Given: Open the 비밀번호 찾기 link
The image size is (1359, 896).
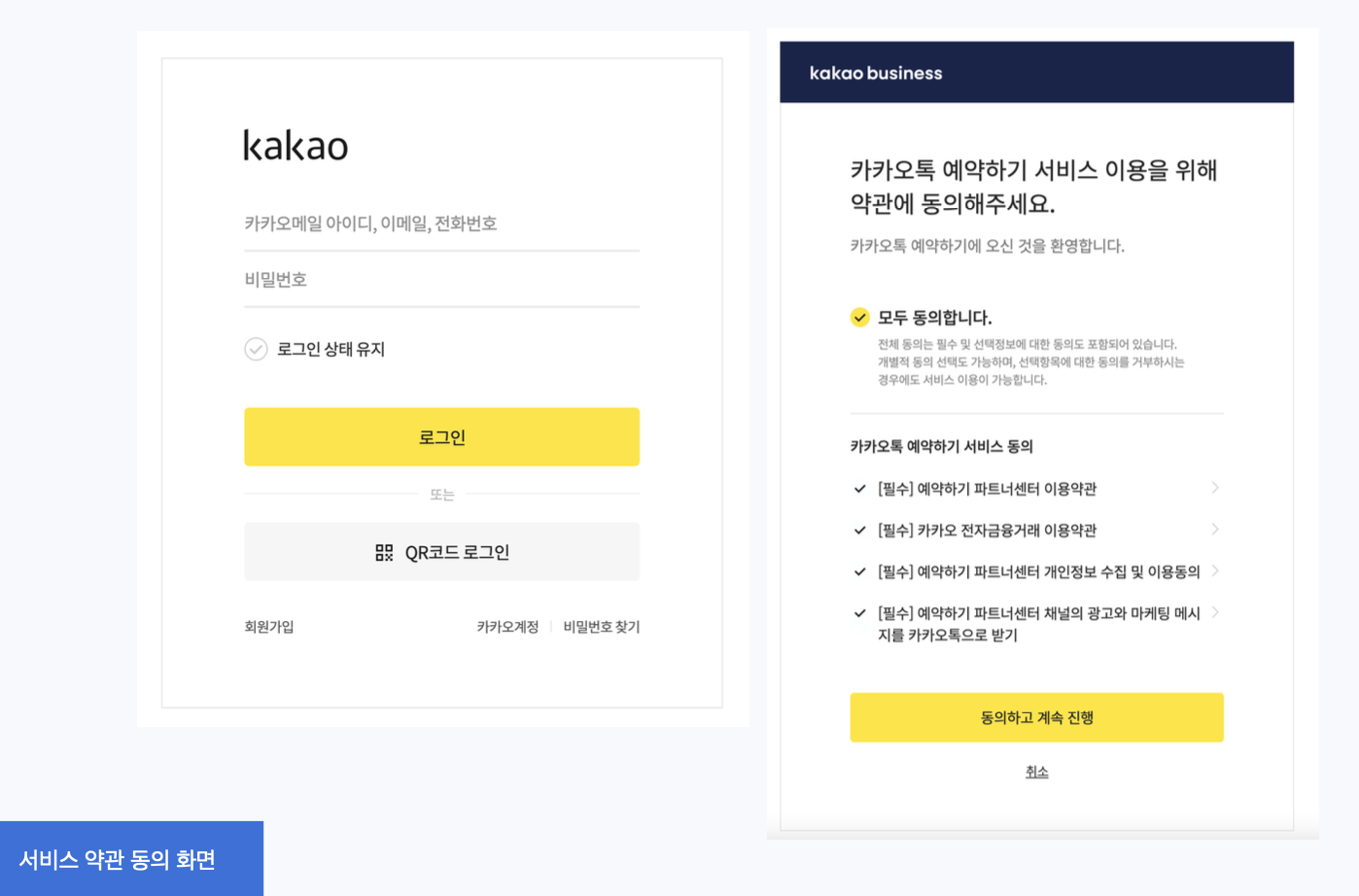Looking at the screenshot, I should 602,627.
